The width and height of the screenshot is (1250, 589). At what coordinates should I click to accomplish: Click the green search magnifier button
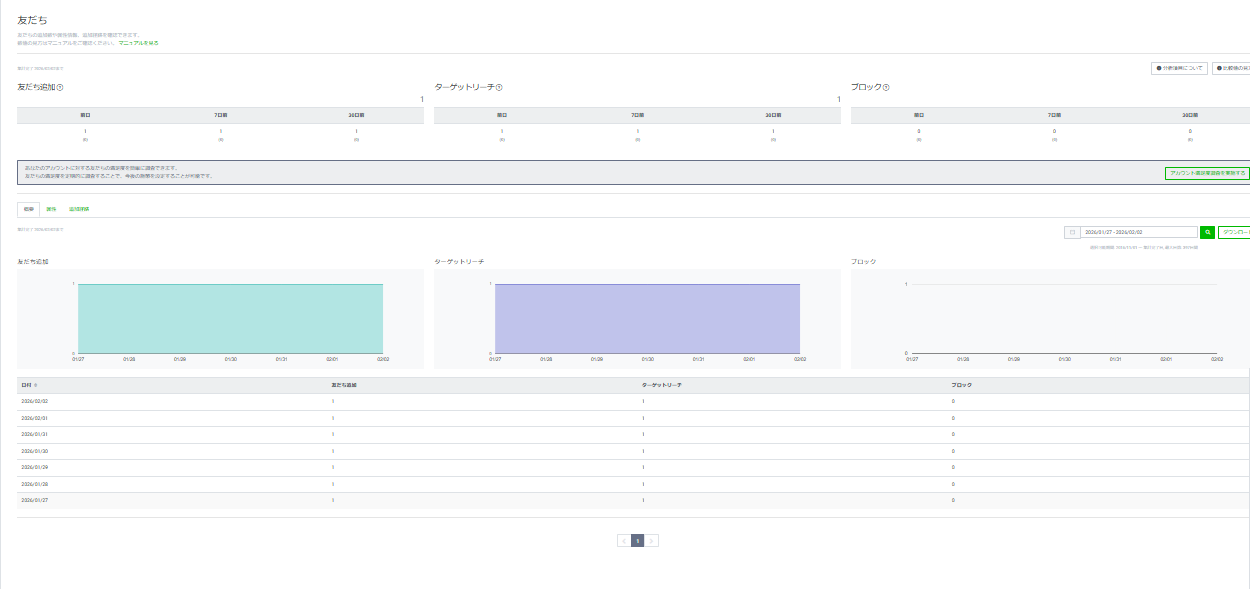tap(1207, 232)
